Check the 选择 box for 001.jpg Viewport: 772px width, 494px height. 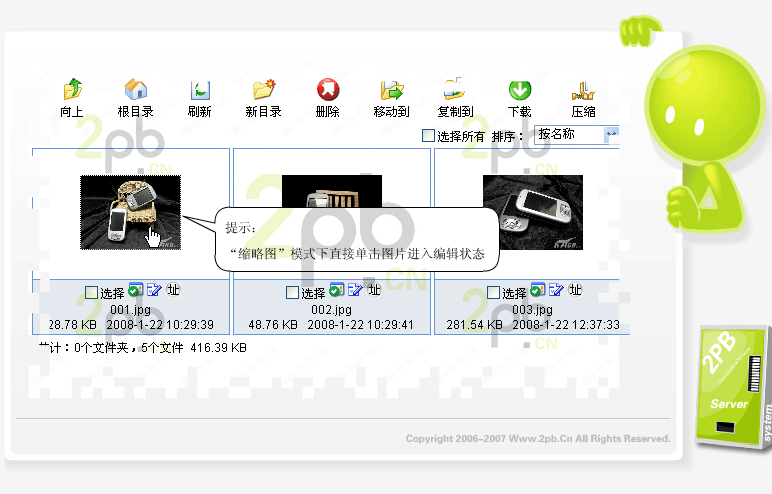[92, 293]
